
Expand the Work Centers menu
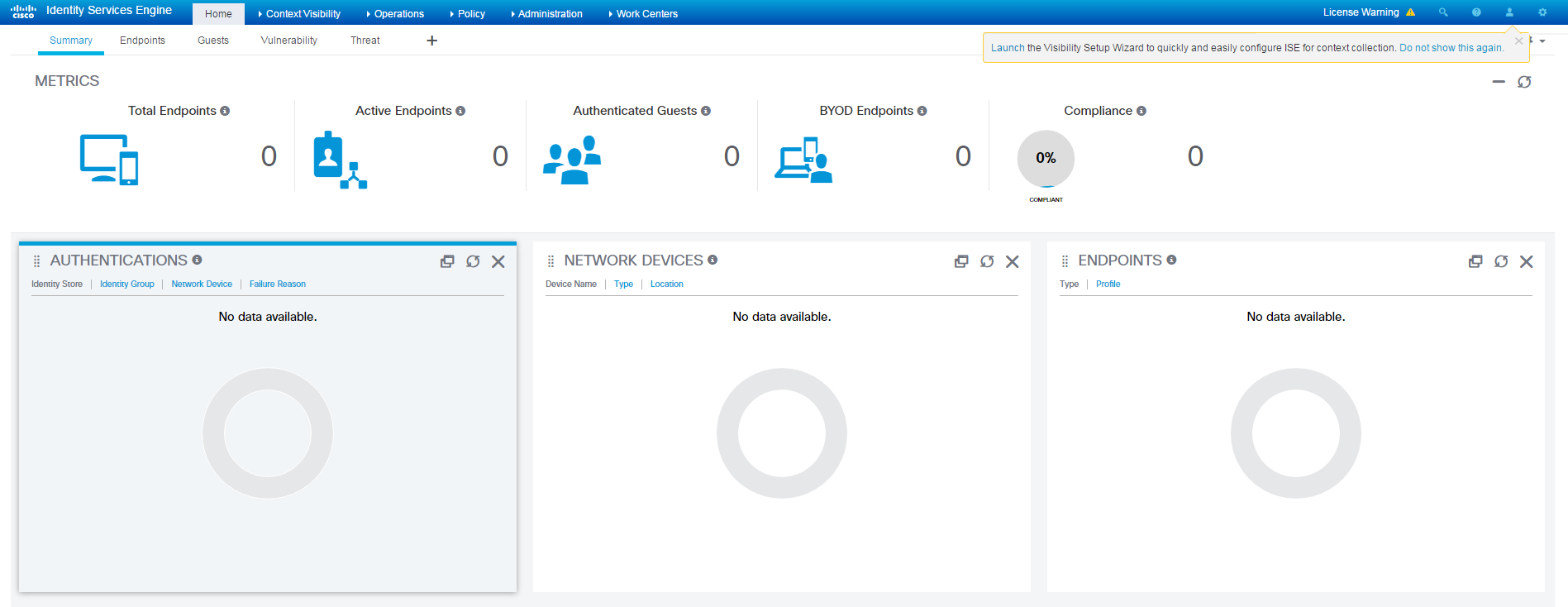point(643,14)
